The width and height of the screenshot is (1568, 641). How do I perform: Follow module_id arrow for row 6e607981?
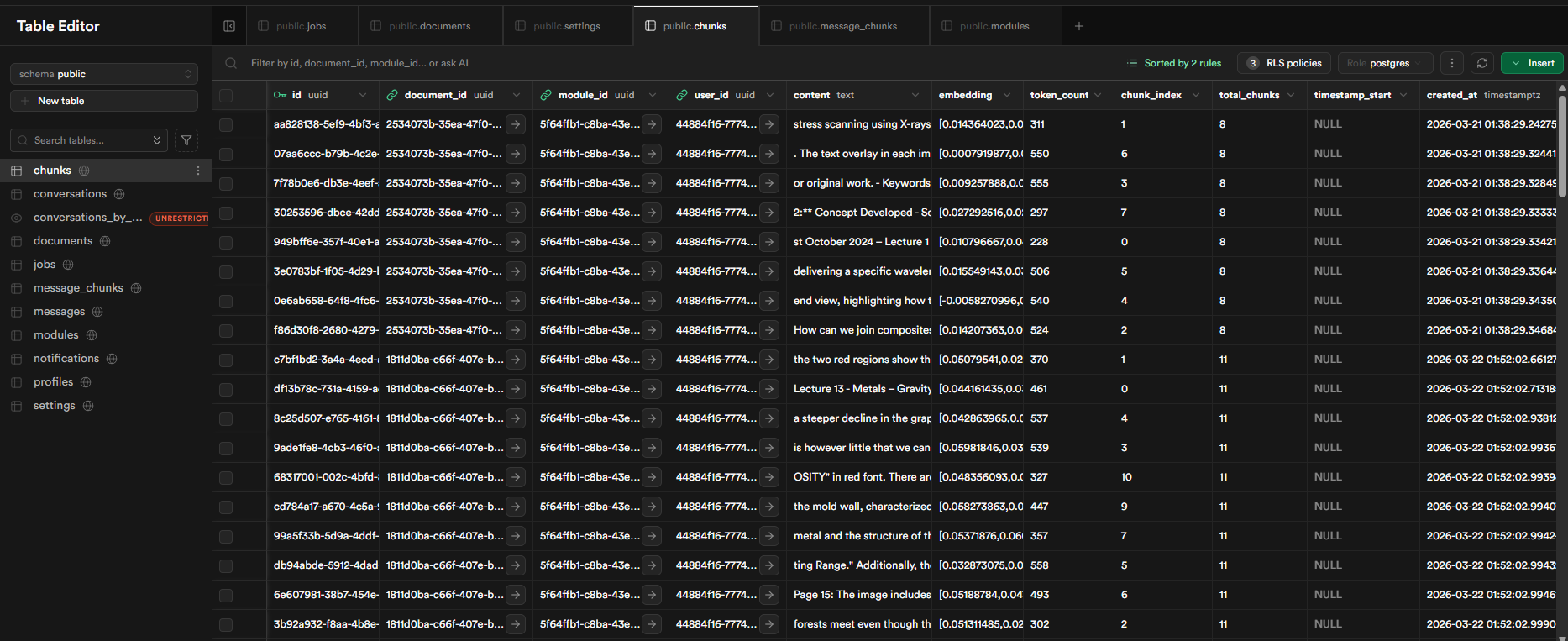click(x=653, y=595)
